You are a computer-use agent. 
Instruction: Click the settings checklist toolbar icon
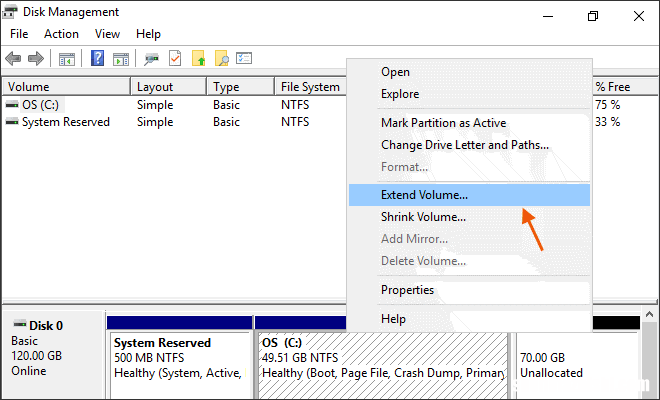pyautogui.click(x=244, y=58)
